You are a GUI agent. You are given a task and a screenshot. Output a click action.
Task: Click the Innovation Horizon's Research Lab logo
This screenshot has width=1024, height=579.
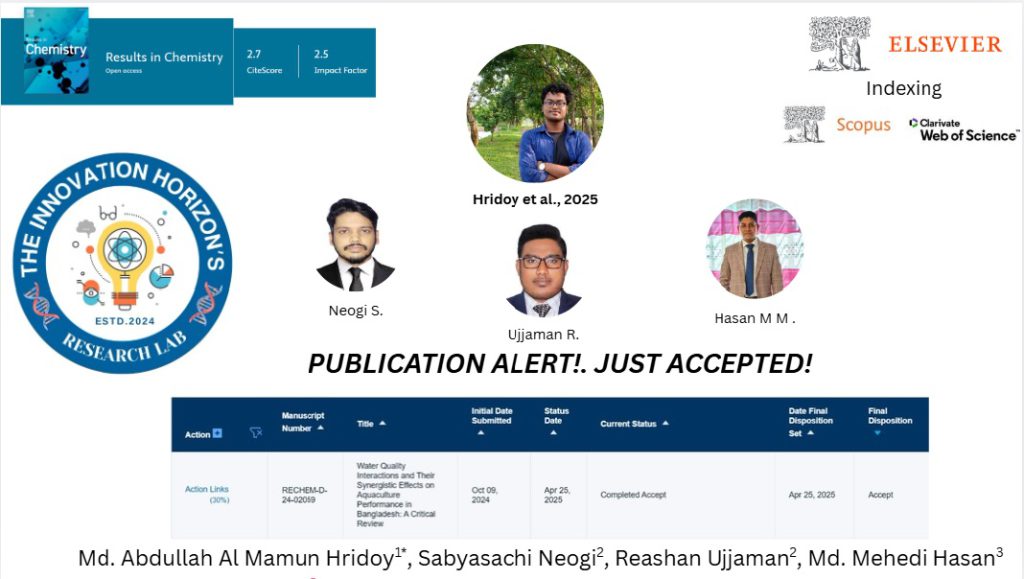[123, 264]
